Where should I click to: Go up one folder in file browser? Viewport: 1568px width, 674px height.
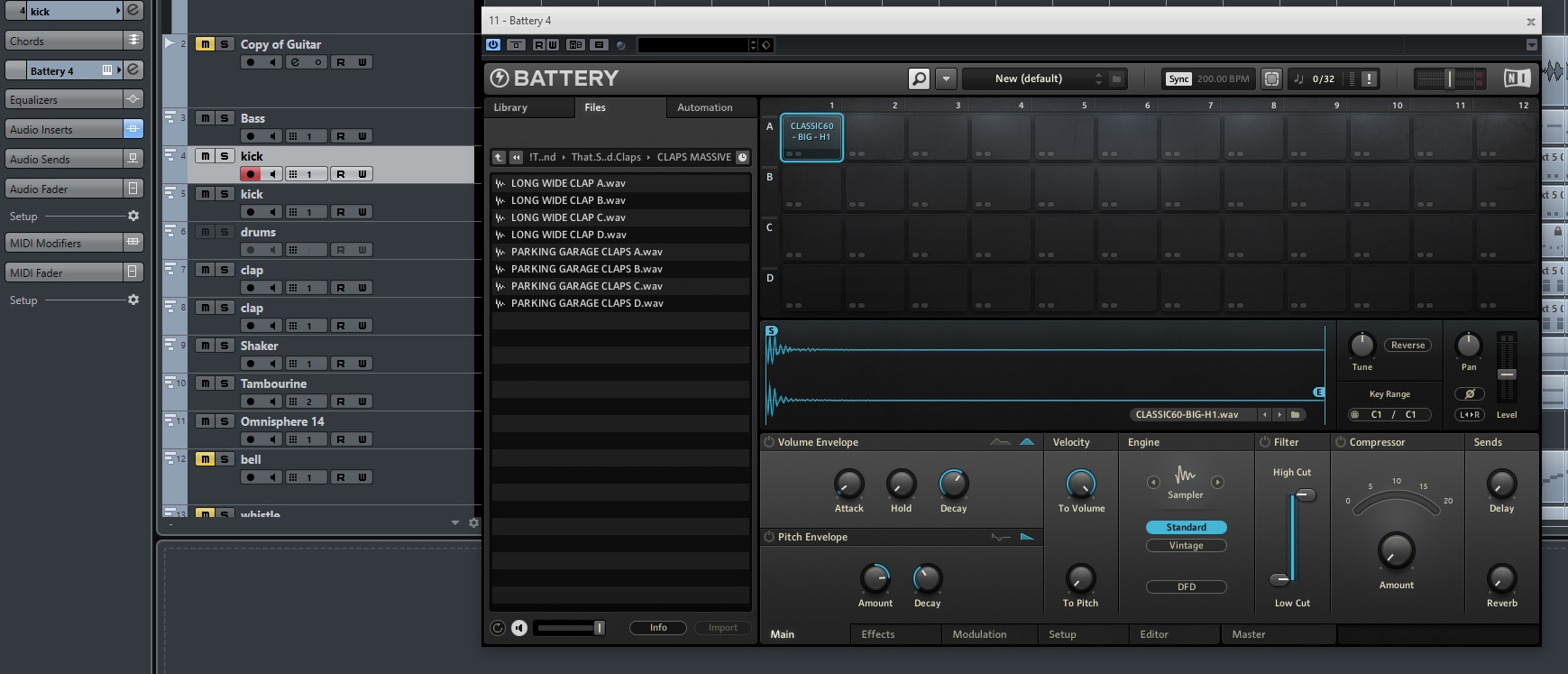coord(498,157)
